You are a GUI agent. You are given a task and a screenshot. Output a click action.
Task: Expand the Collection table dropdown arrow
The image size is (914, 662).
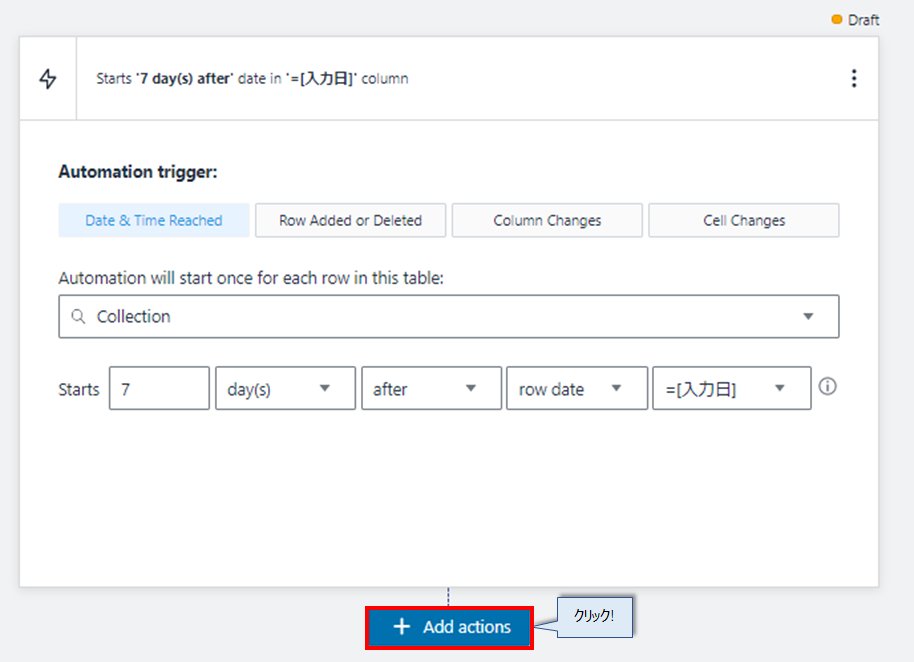click(x=808, y=317)
